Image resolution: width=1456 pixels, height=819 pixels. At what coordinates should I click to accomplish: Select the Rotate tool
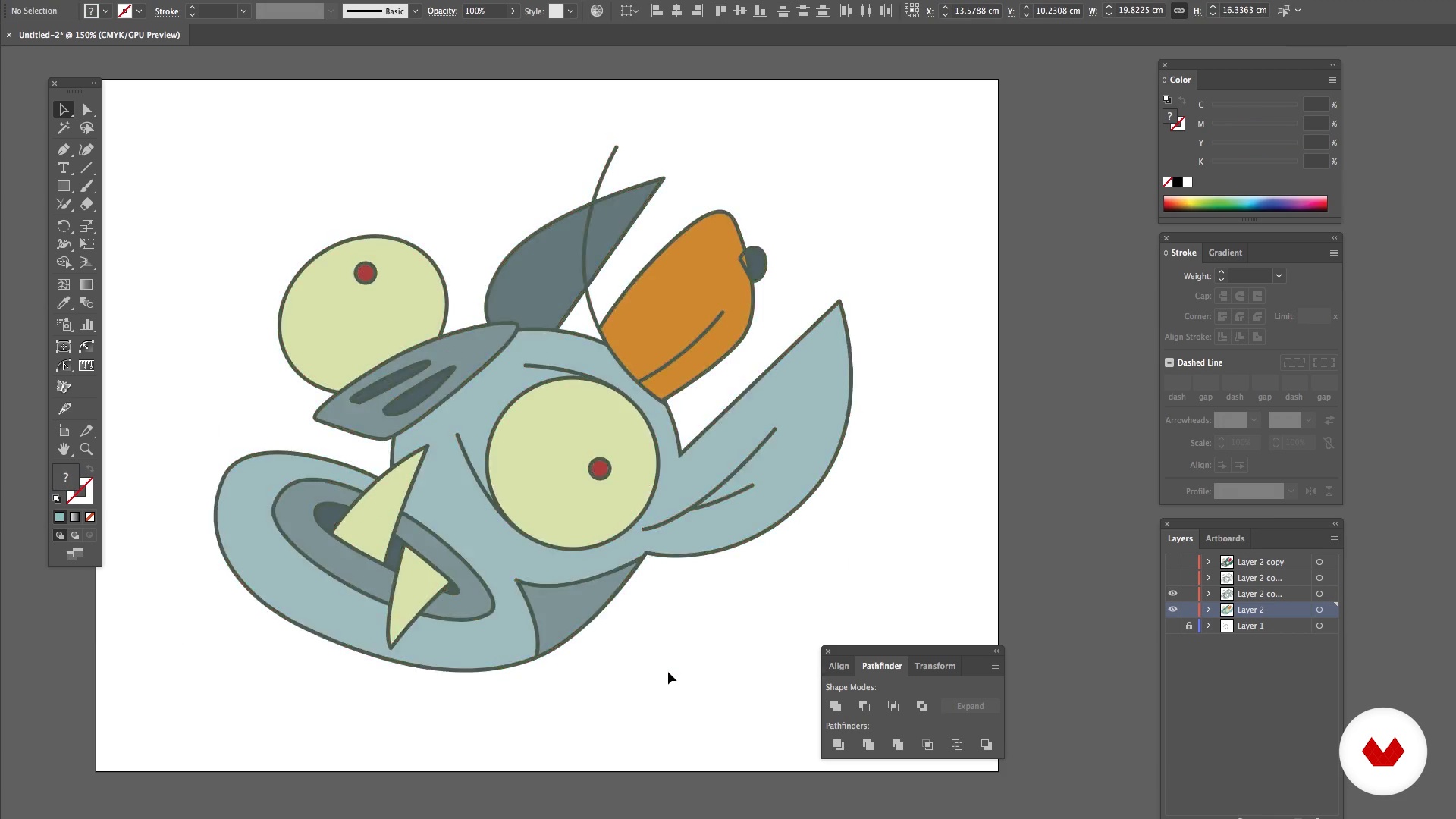pos(64,226)
